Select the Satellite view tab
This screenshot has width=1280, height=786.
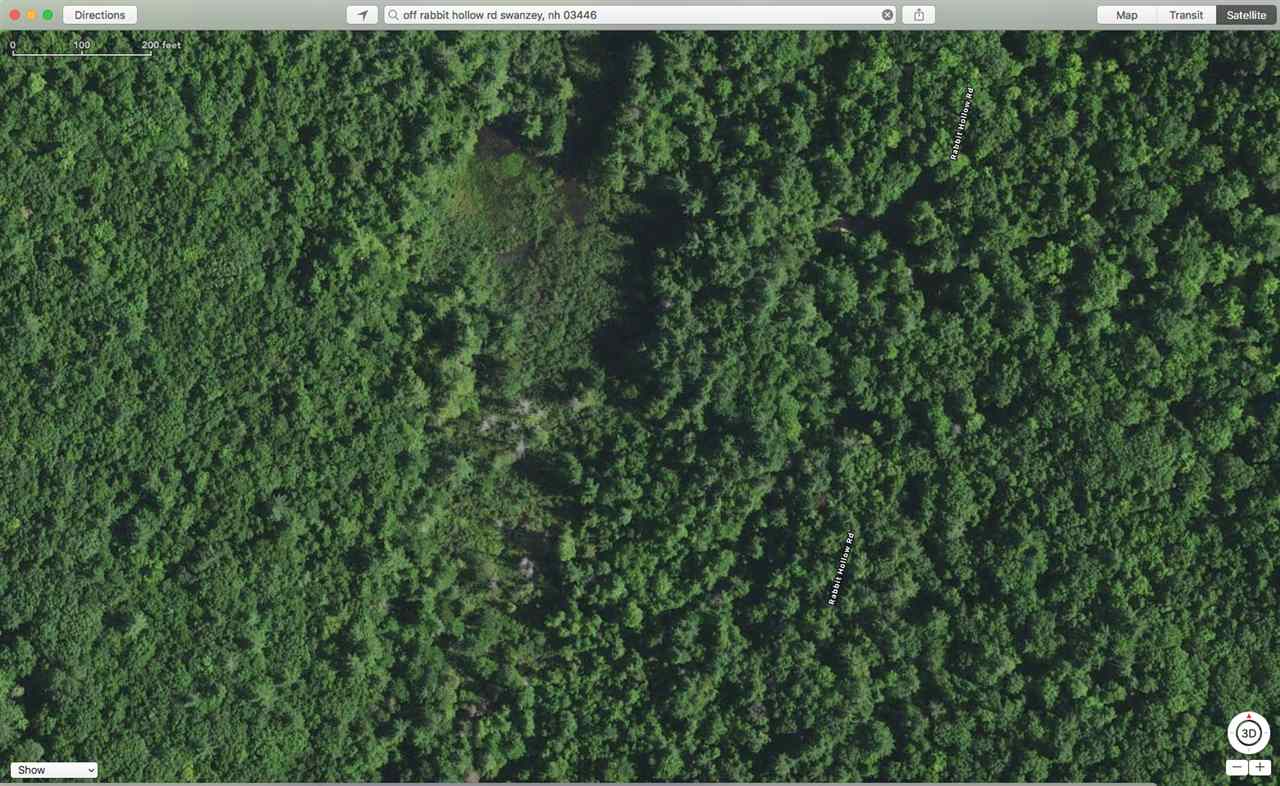point(1246,15)
